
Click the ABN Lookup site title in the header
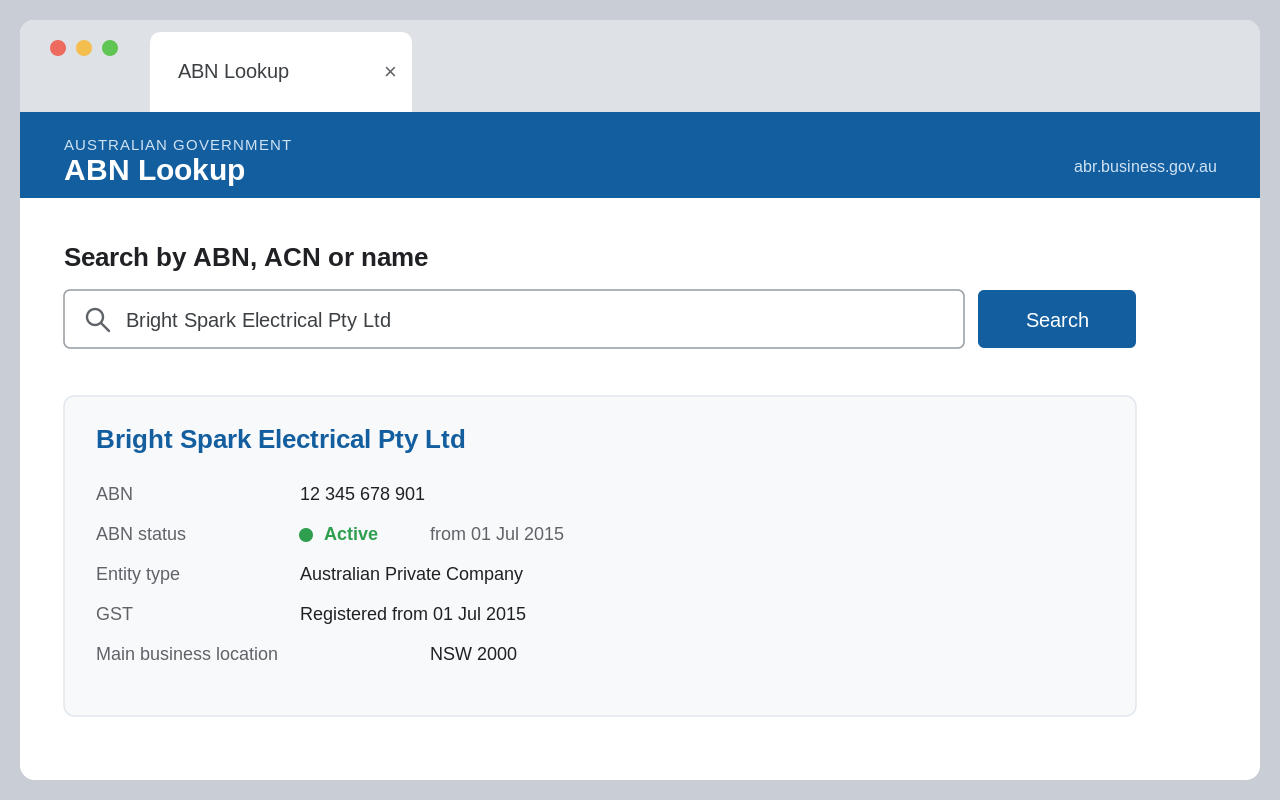[x=154, y=170]
